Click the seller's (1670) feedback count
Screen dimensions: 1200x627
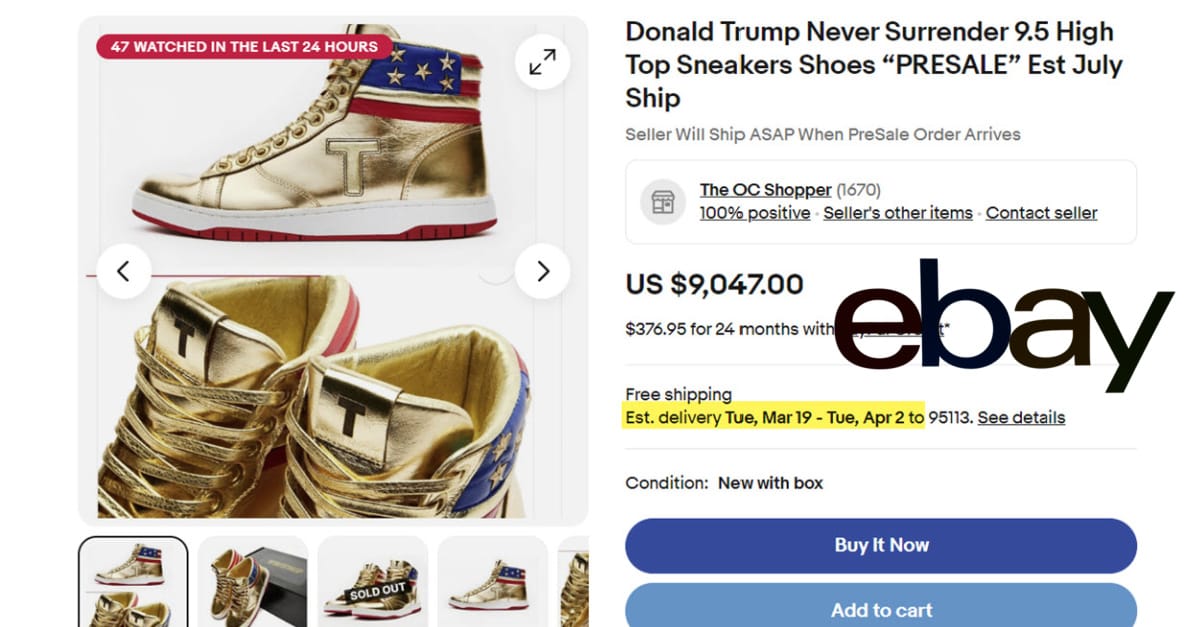(x=858, y=189)
